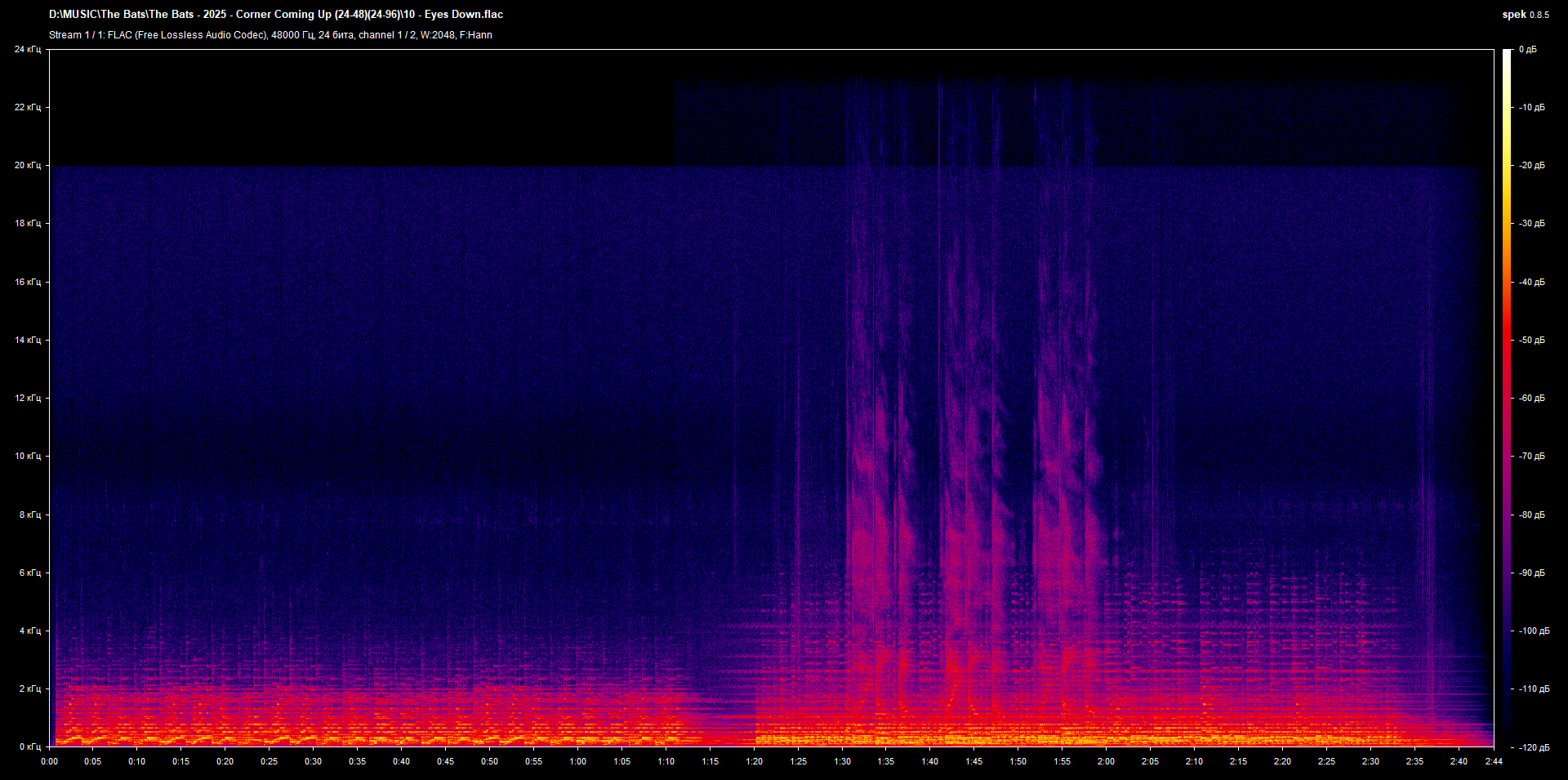Click the 2:00 time axis label
Screen dimensions: 1568x780
click(x=1106, y=761)
